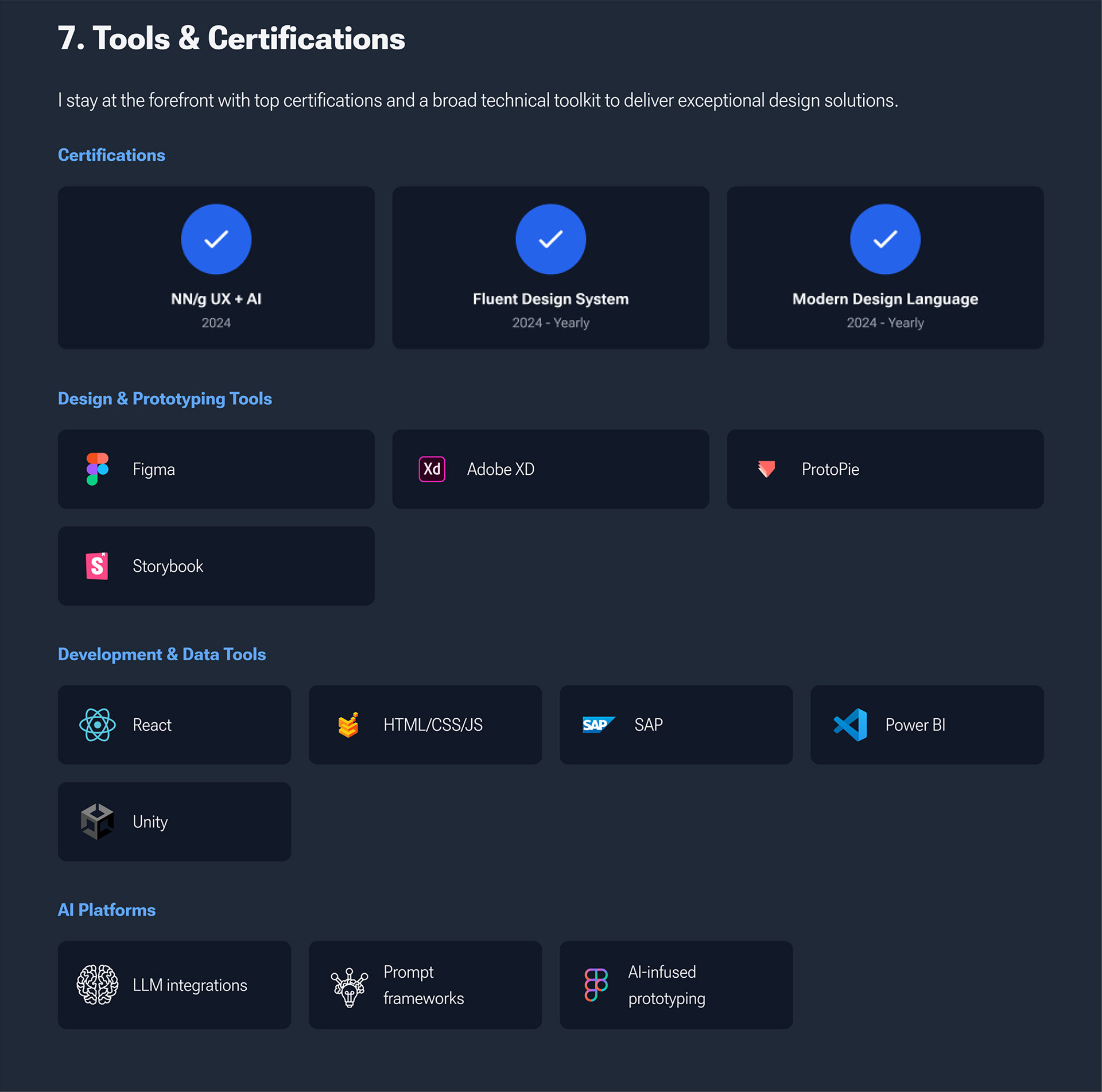Click the Development & Data Tools heading
1102x1092 pixels.
coord(162,654)
